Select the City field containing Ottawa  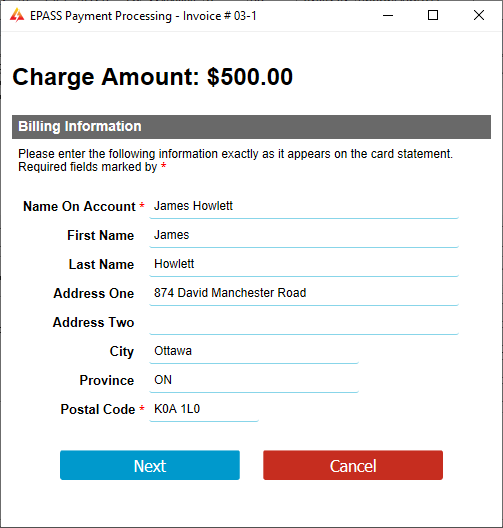click(254, 351)
